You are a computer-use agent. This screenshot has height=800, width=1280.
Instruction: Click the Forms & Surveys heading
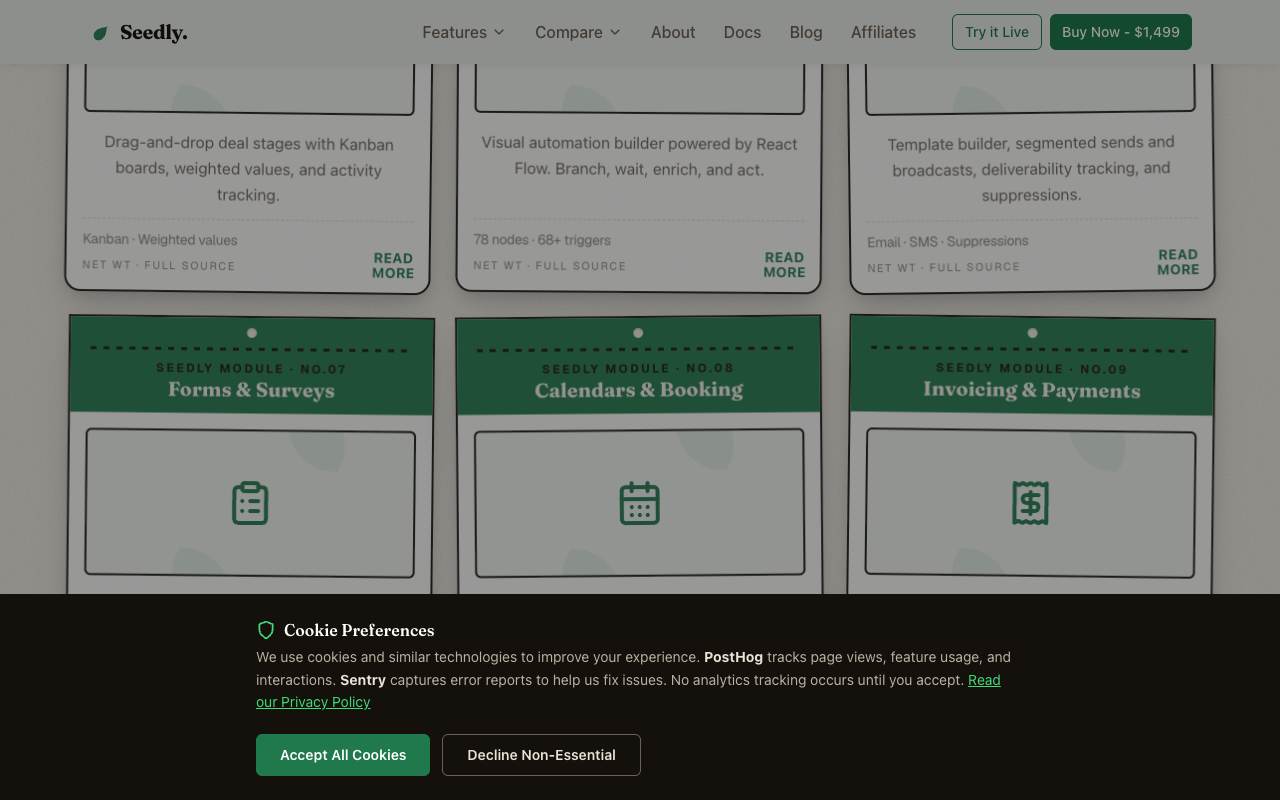coord(251,390)
